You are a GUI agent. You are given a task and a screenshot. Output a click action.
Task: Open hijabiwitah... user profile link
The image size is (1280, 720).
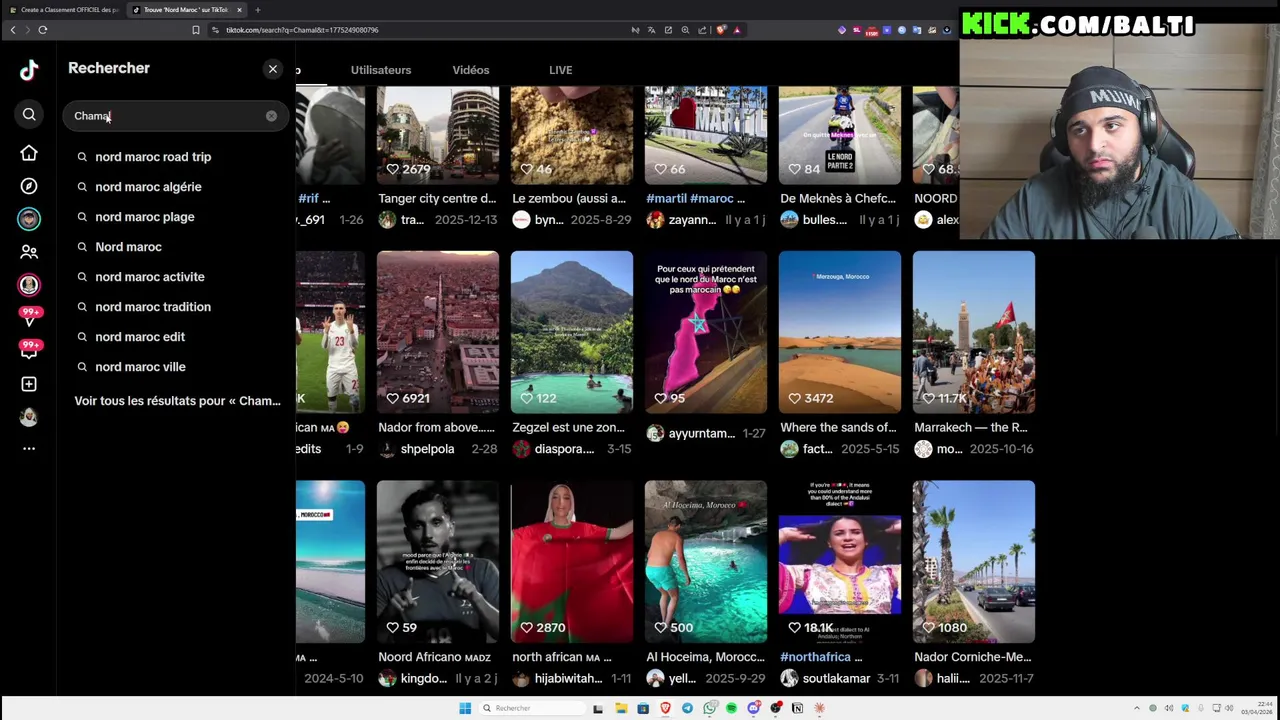point(568,679)
